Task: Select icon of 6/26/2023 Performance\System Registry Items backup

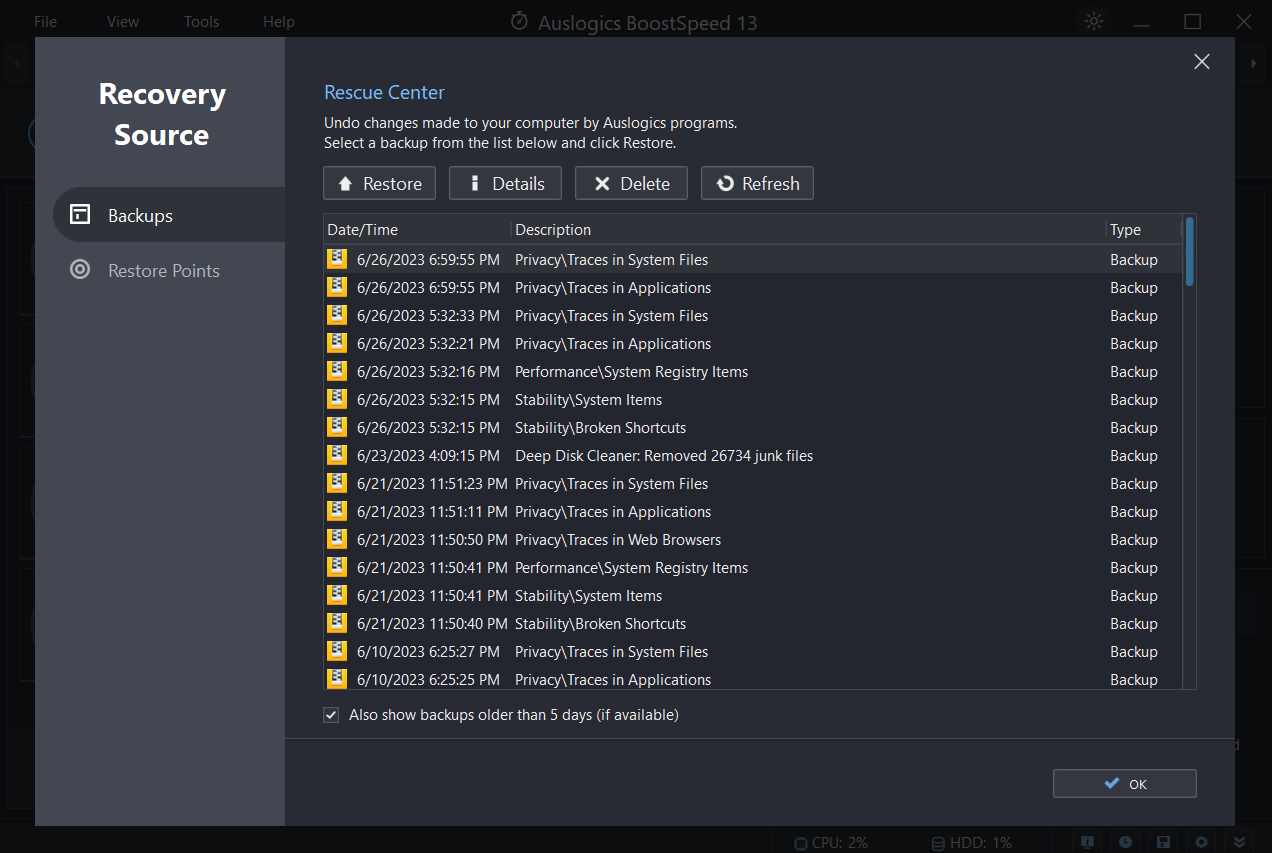Action: 336,371
